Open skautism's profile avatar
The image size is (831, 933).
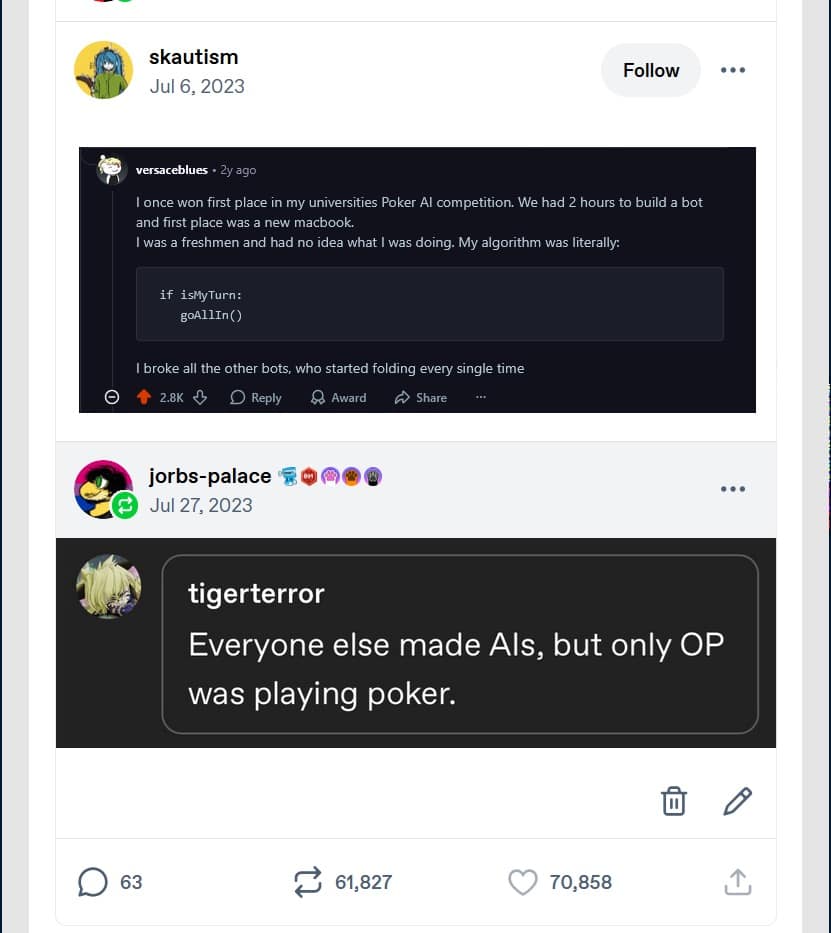tap(103, 70)
